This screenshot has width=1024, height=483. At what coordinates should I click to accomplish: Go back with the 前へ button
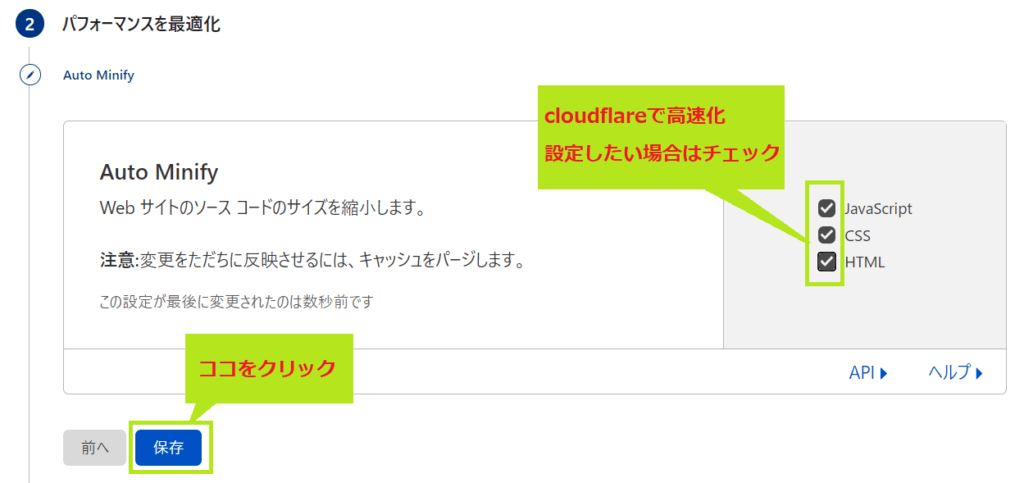[x=95, y=448]
